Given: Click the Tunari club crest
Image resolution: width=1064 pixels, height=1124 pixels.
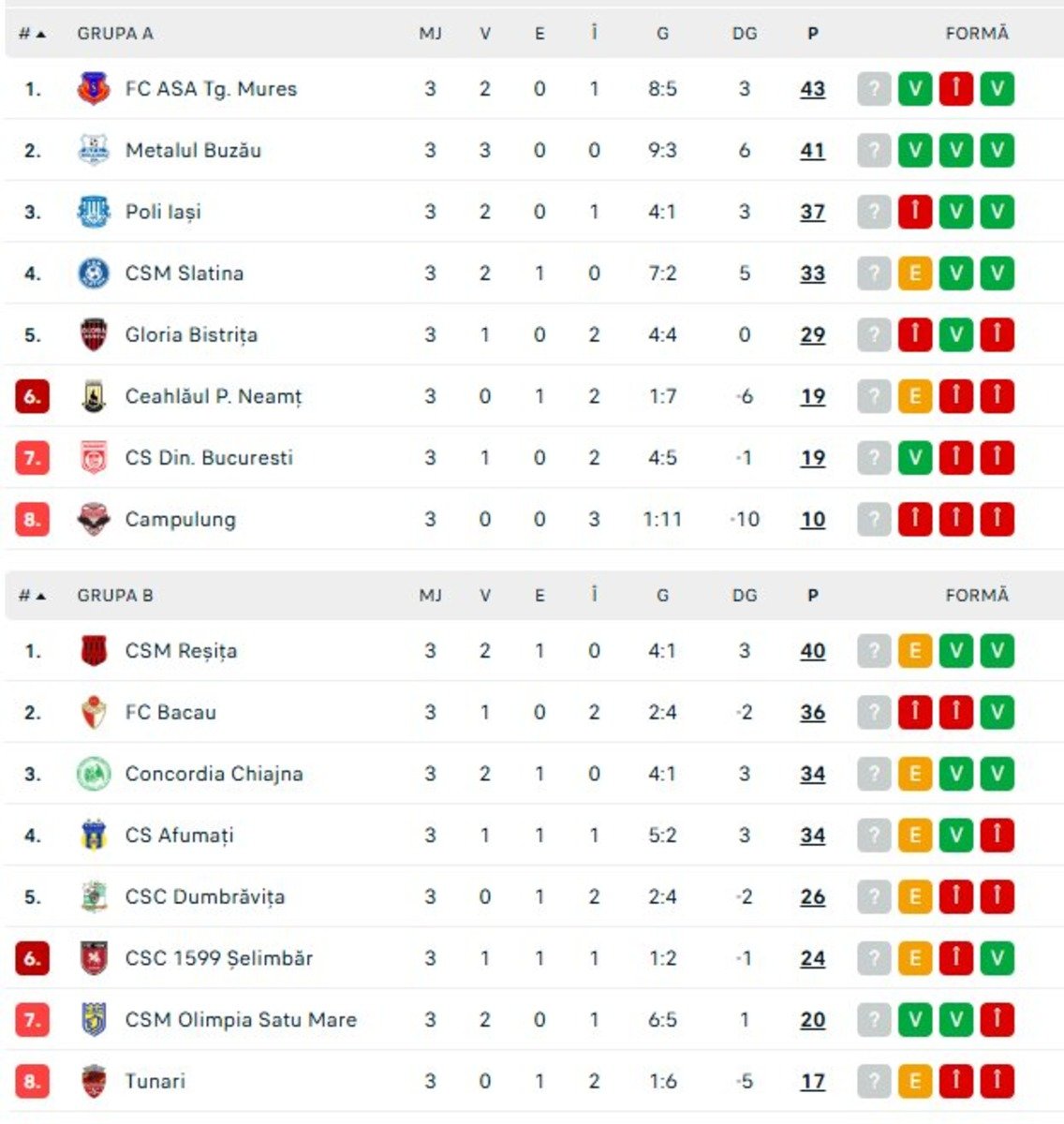Looking at the screenshot, I should [x=96, y=1081].
